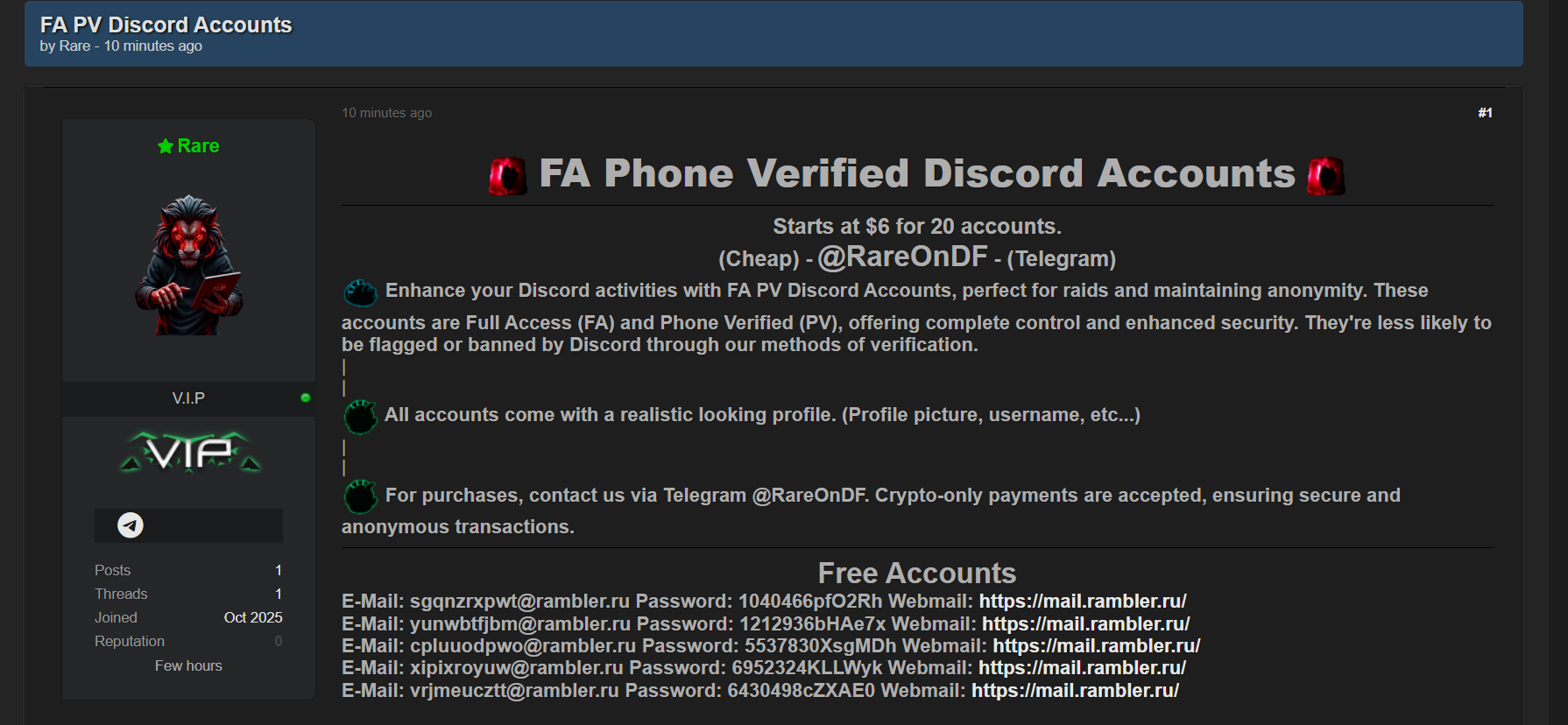Click the green star beside Rare username
This screenshot has height=725, width=1568.
pos(165,146)
